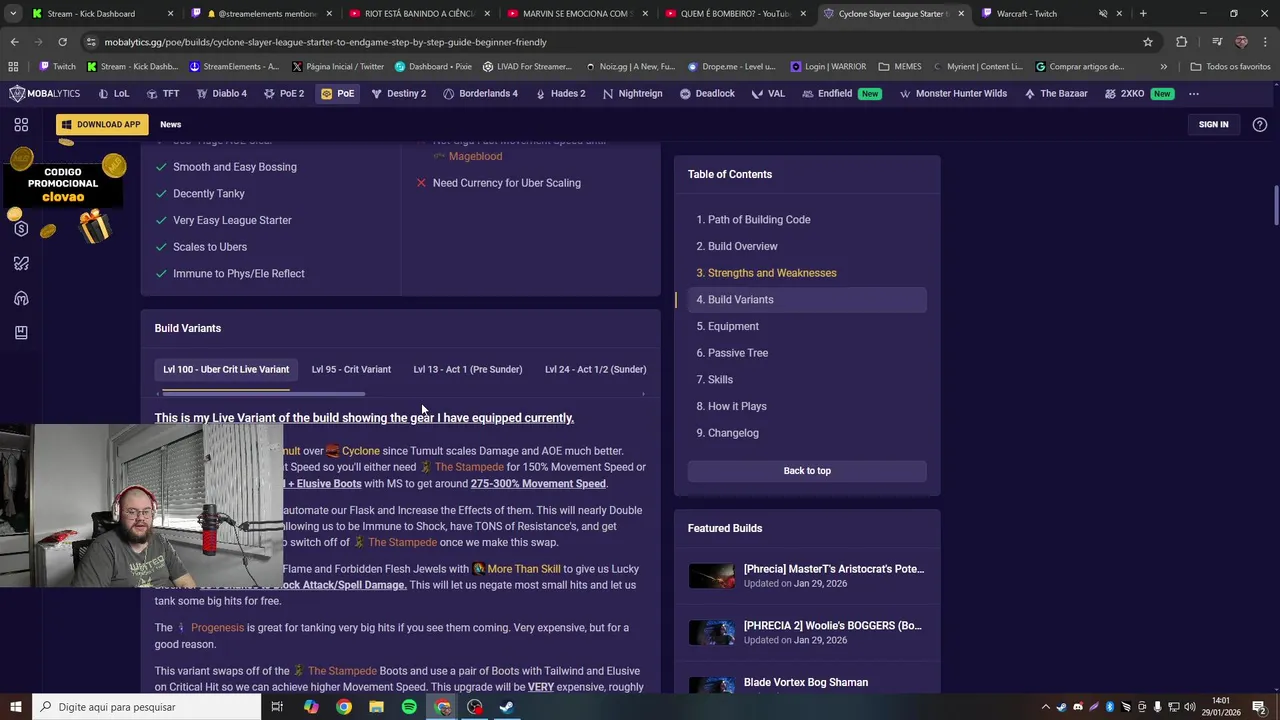Switch to Stream - Kick Dashboard tab
This screenshot has height=720, width=1280.
point(102,14)
